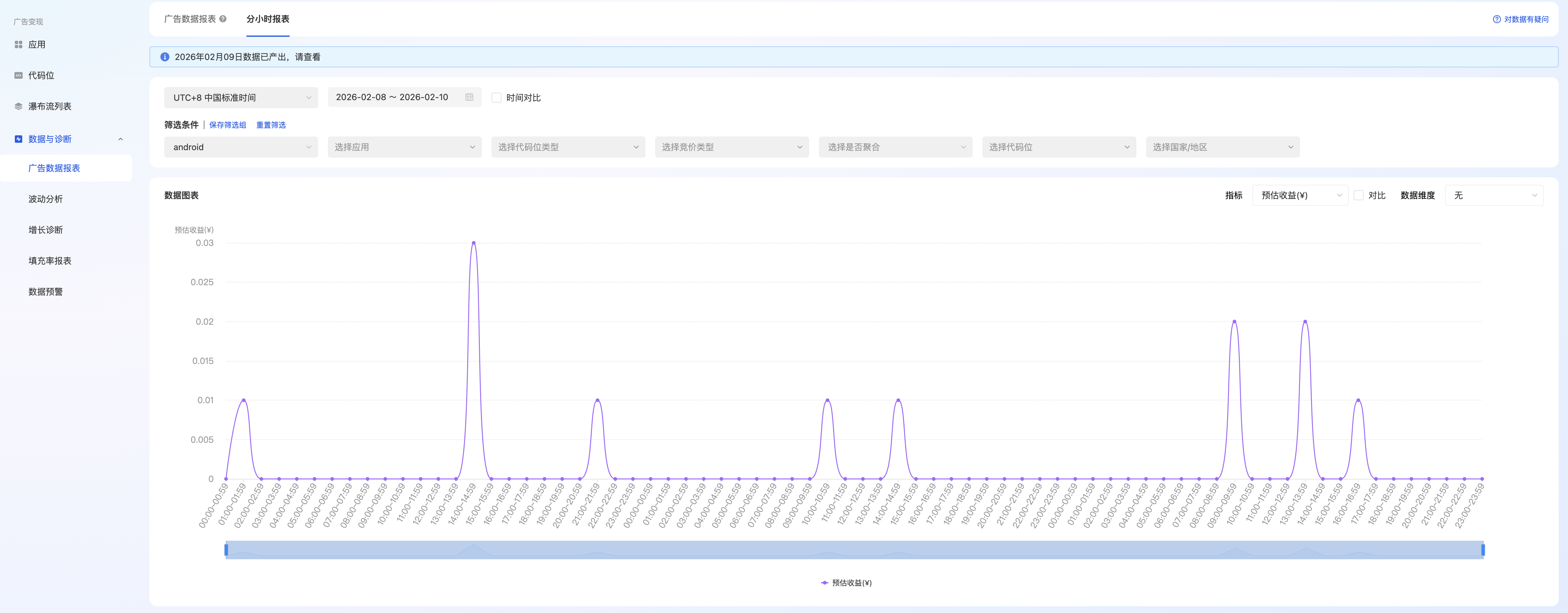Enable the 时间对比 checkbox
Image resolution: width=1568 pixels, height=613 pixels.
pyautogui.click(x=496, y=98)
